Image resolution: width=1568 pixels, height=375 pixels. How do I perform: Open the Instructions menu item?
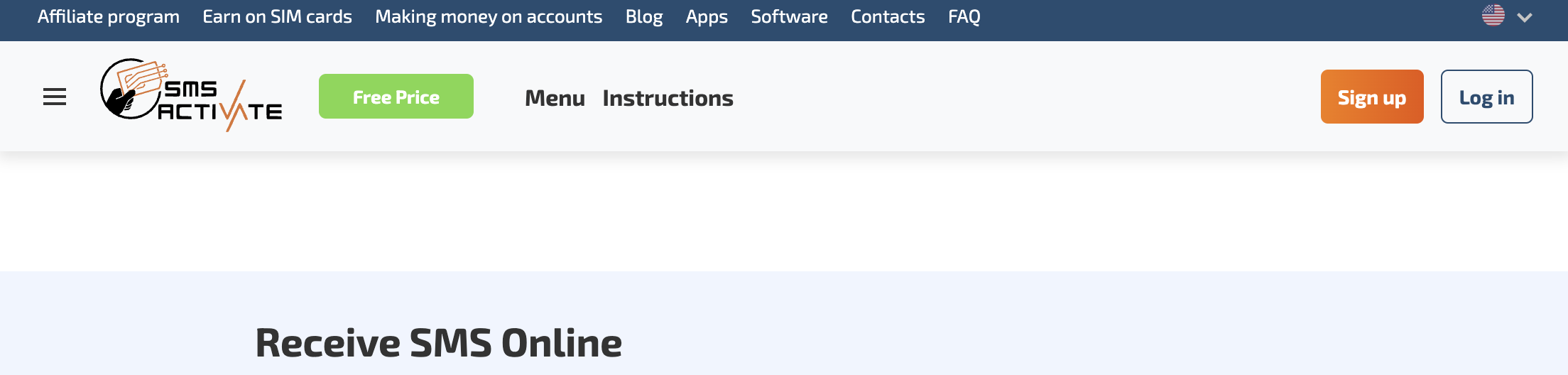[668, 98]
